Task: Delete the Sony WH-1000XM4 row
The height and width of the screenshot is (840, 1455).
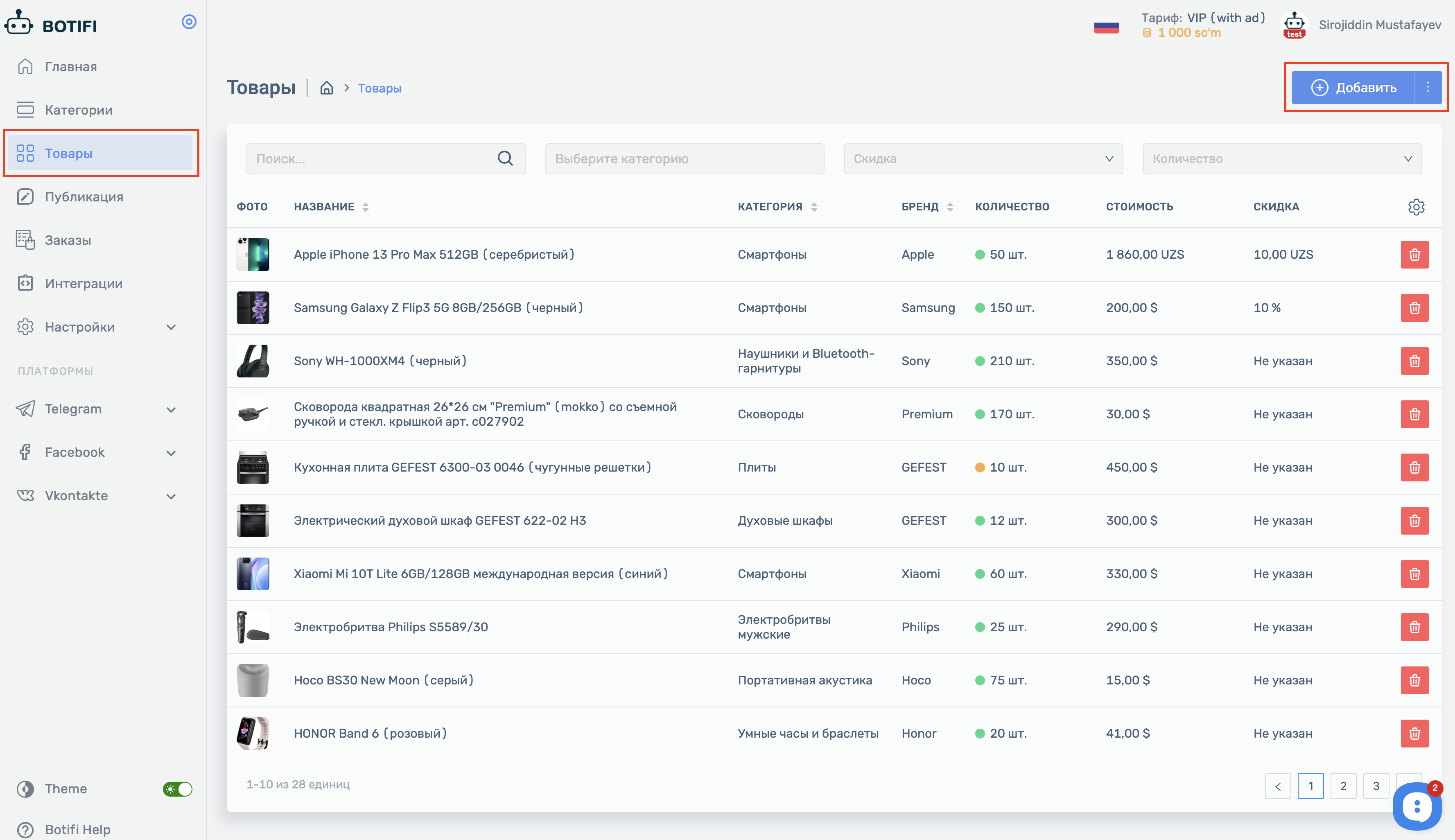Action: (x=1414, y=361)
